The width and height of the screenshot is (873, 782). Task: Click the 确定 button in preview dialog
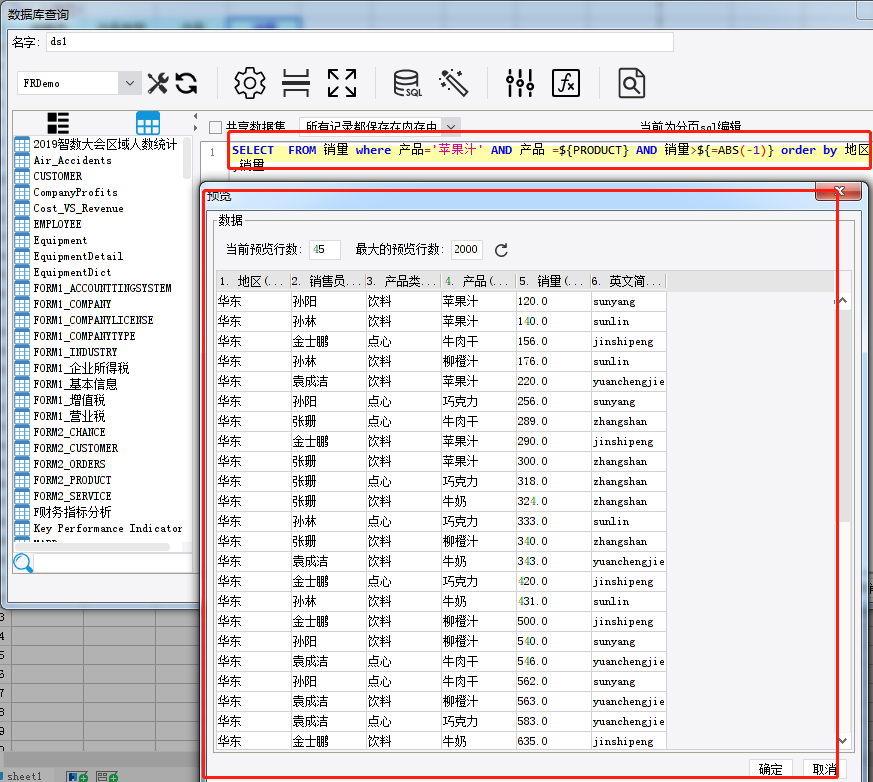tap(770, 769)
